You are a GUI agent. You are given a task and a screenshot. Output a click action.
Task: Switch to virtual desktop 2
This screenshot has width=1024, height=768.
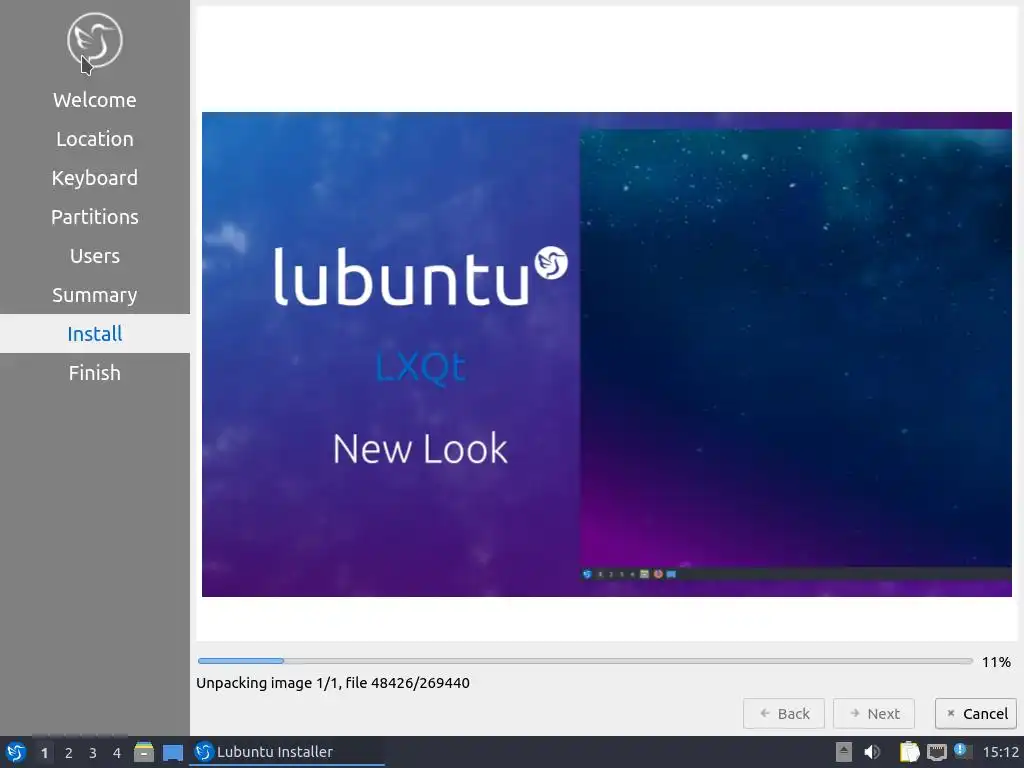pos(69,753)
